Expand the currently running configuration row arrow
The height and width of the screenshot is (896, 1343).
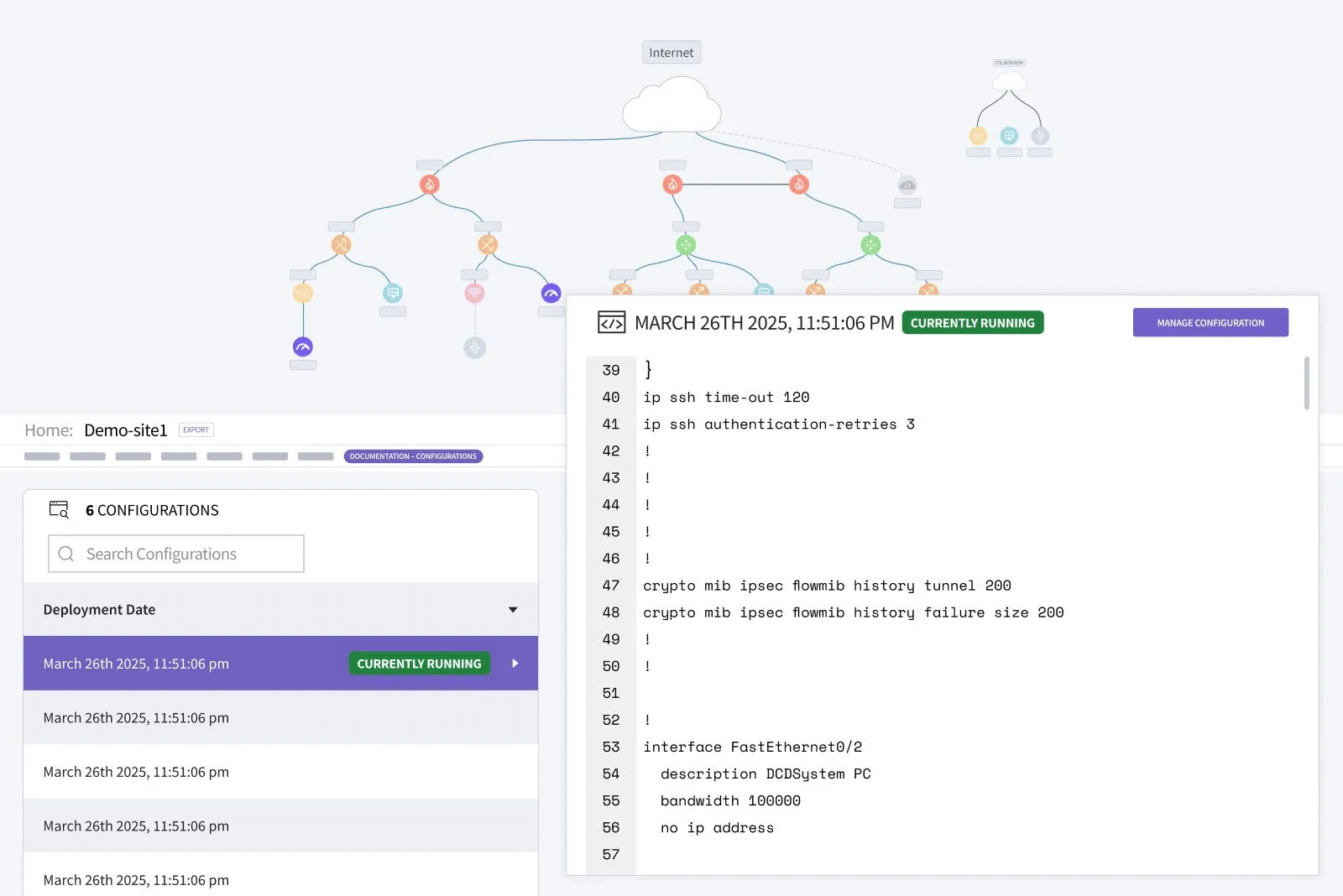pos(515,664)
